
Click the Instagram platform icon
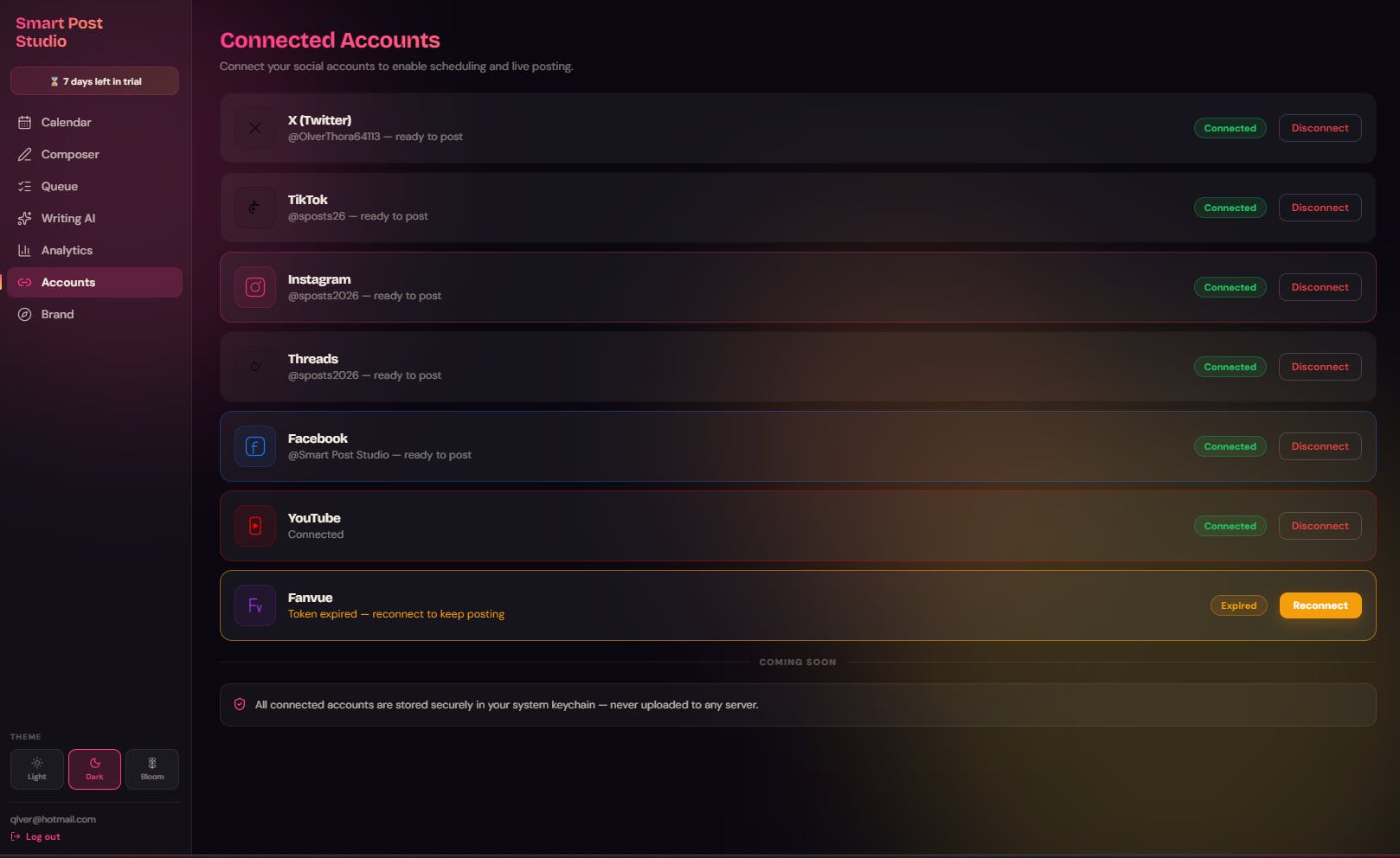click(255, 287)
